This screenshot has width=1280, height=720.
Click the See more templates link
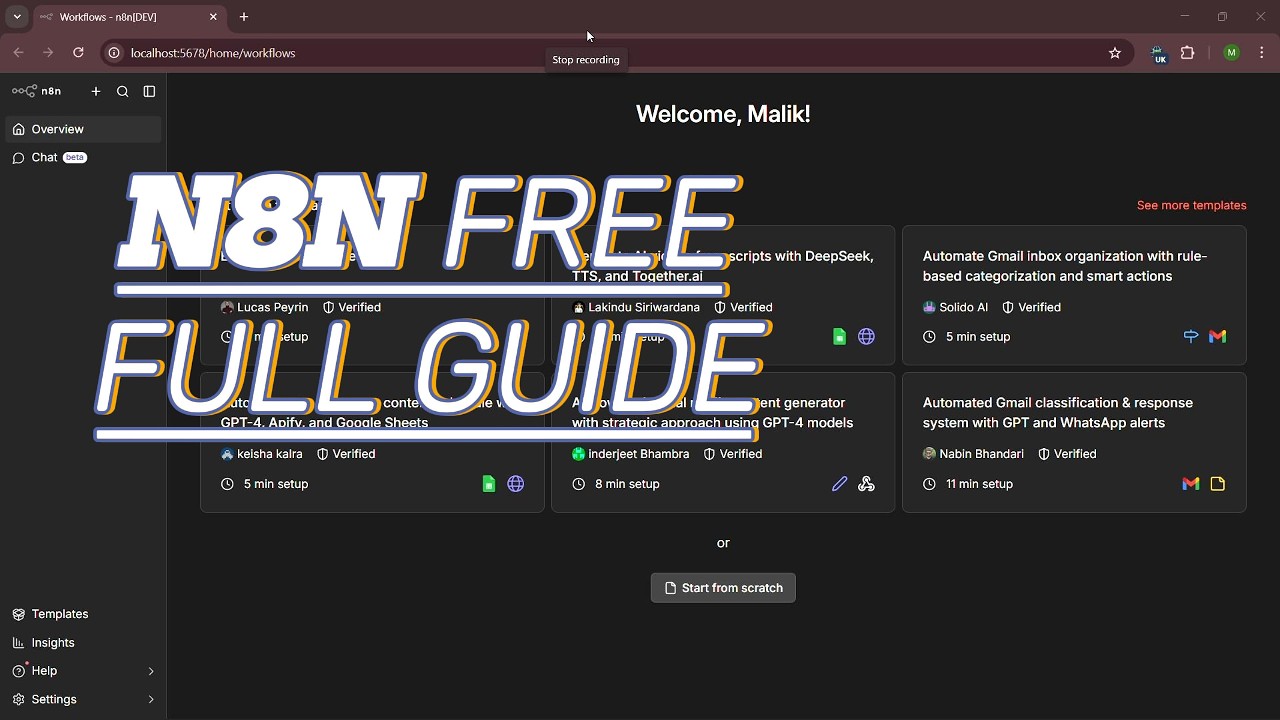[1191, 205]
